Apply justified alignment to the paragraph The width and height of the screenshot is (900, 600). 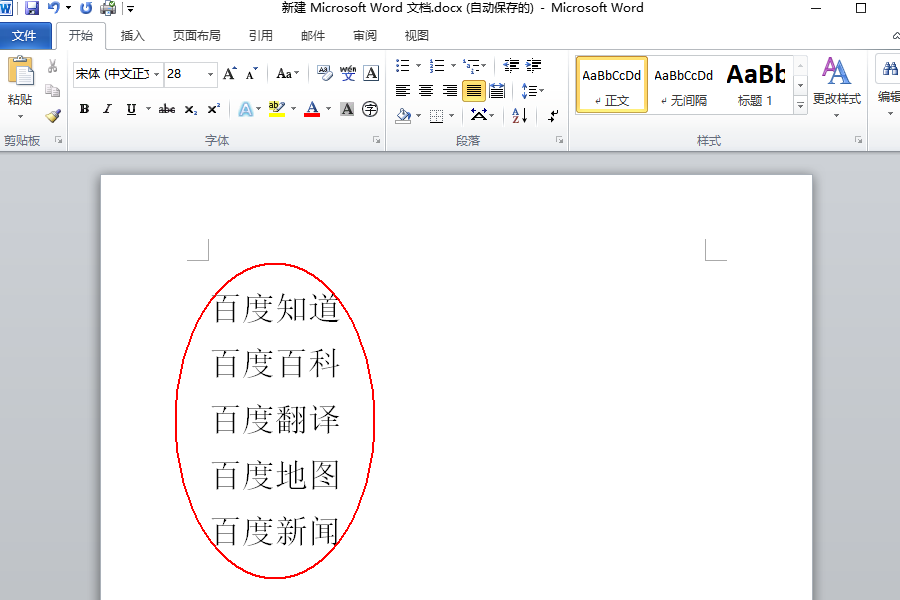pyautogui.click(x=474, y=91)
